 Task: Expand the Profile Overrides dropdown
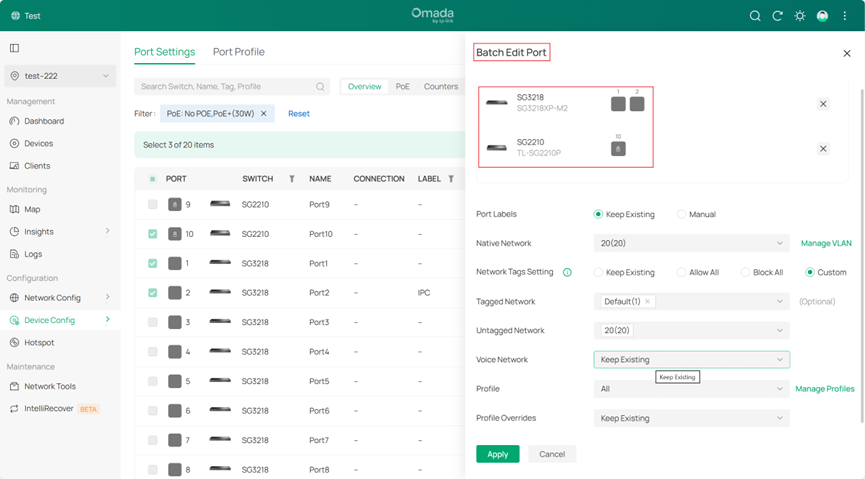click(691, 418)
